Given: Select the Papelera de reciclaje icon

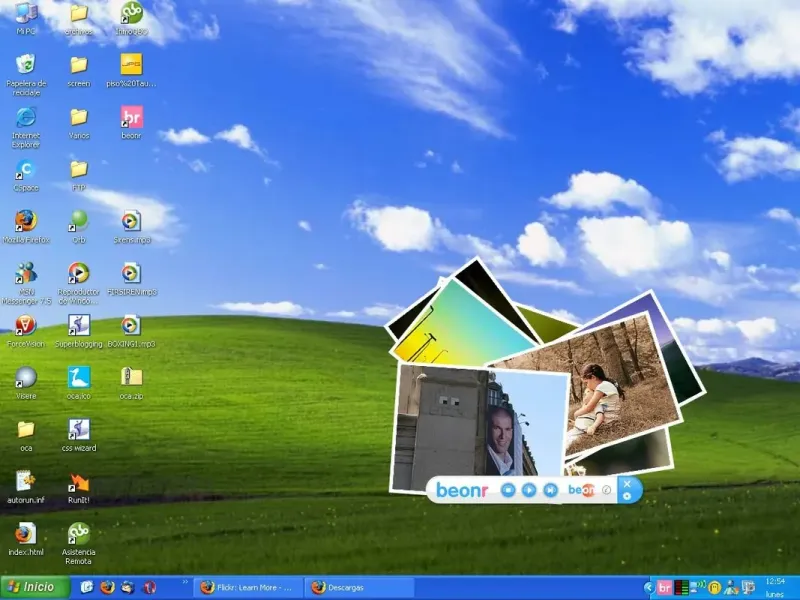Looking at the screenshot, I should [x=26, y=75].
